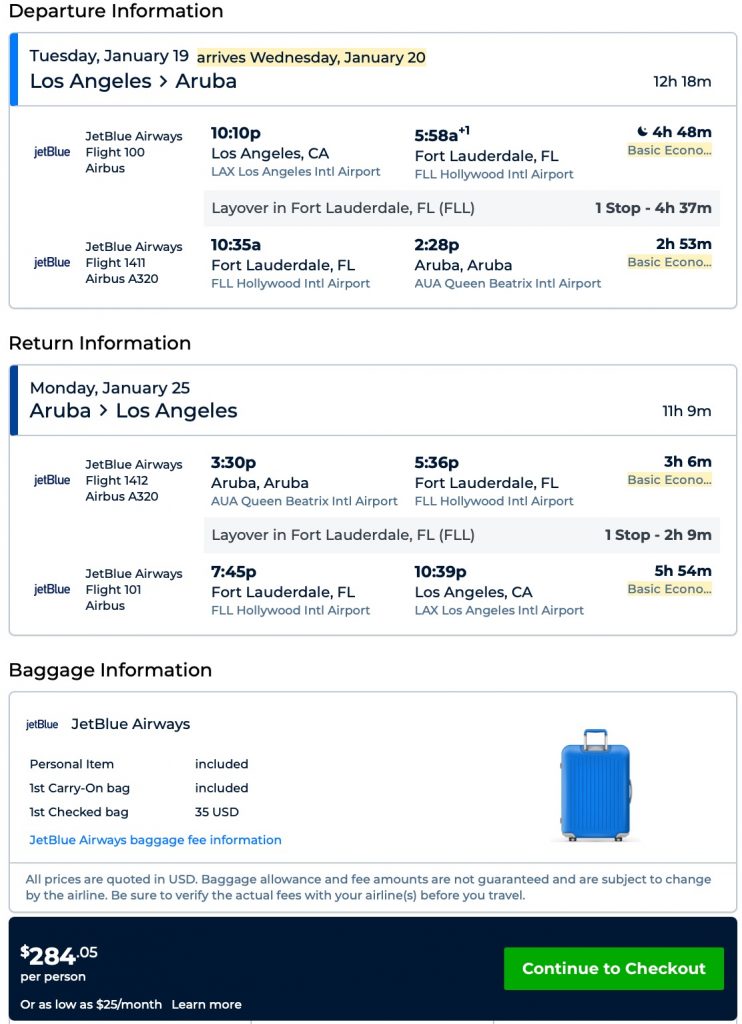Click the Los Angeles > Aruba route header

[133, 82]
